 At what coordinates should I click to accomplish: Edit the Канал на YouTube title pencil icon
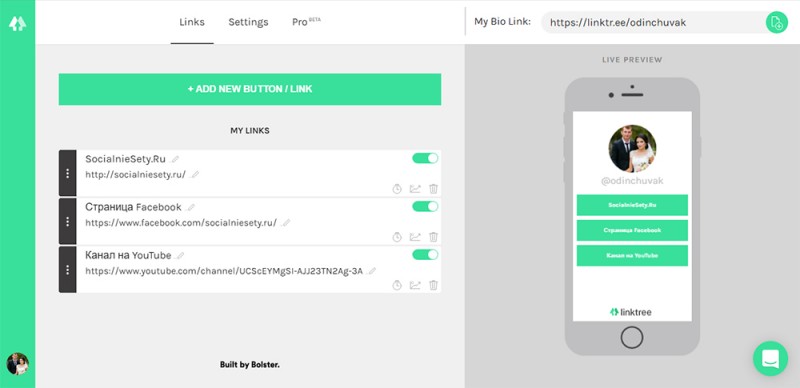pos(180,255)
